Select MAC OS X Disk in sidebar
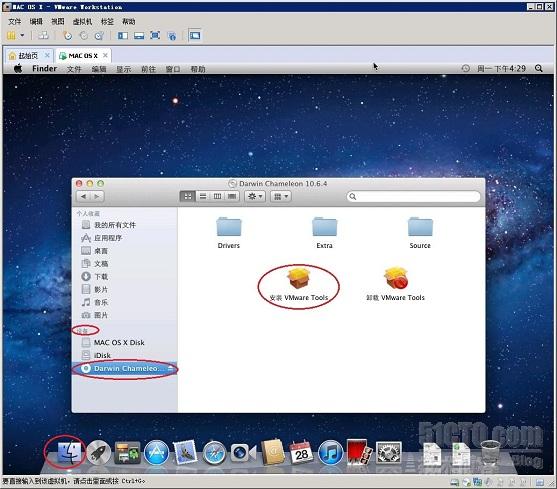Image resolution: width=557 pixels, height=489 pixels. [x=124, y=342]
